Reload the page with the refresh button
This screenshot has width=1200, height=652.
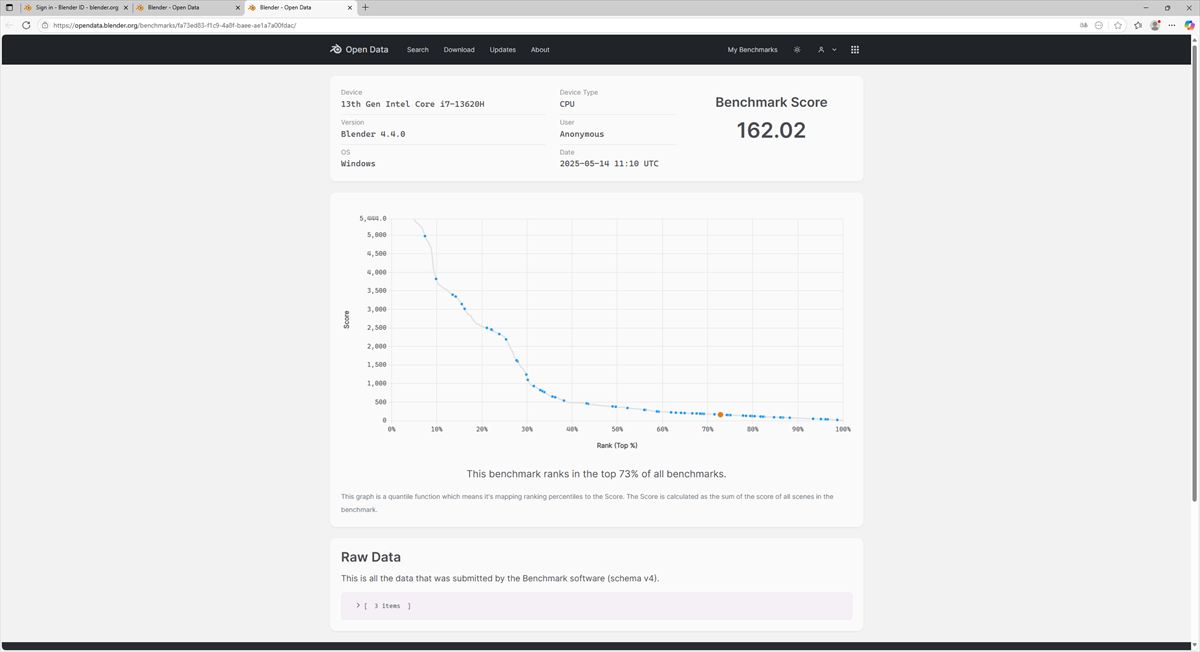point(28,25)
